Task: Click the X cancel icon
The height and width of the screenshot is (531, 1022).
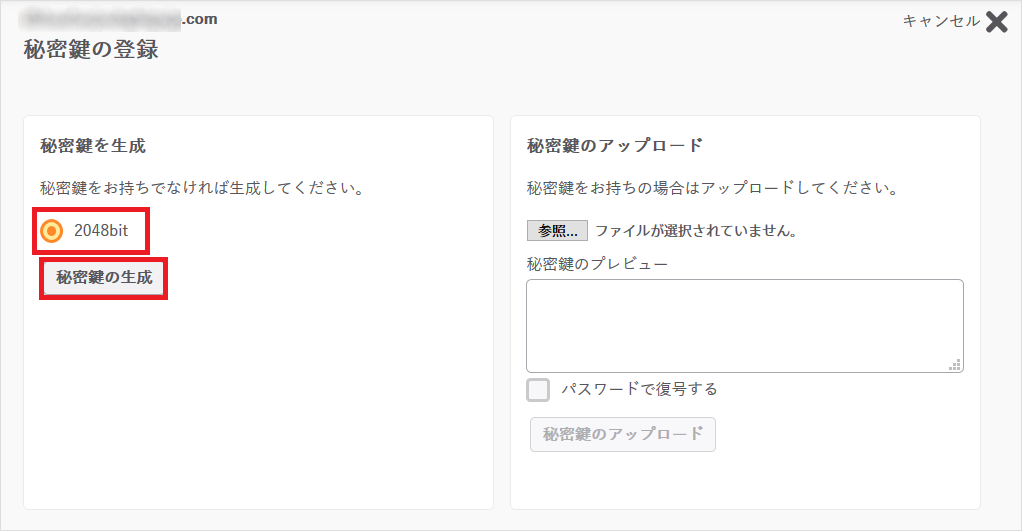Action: point(996,22)
